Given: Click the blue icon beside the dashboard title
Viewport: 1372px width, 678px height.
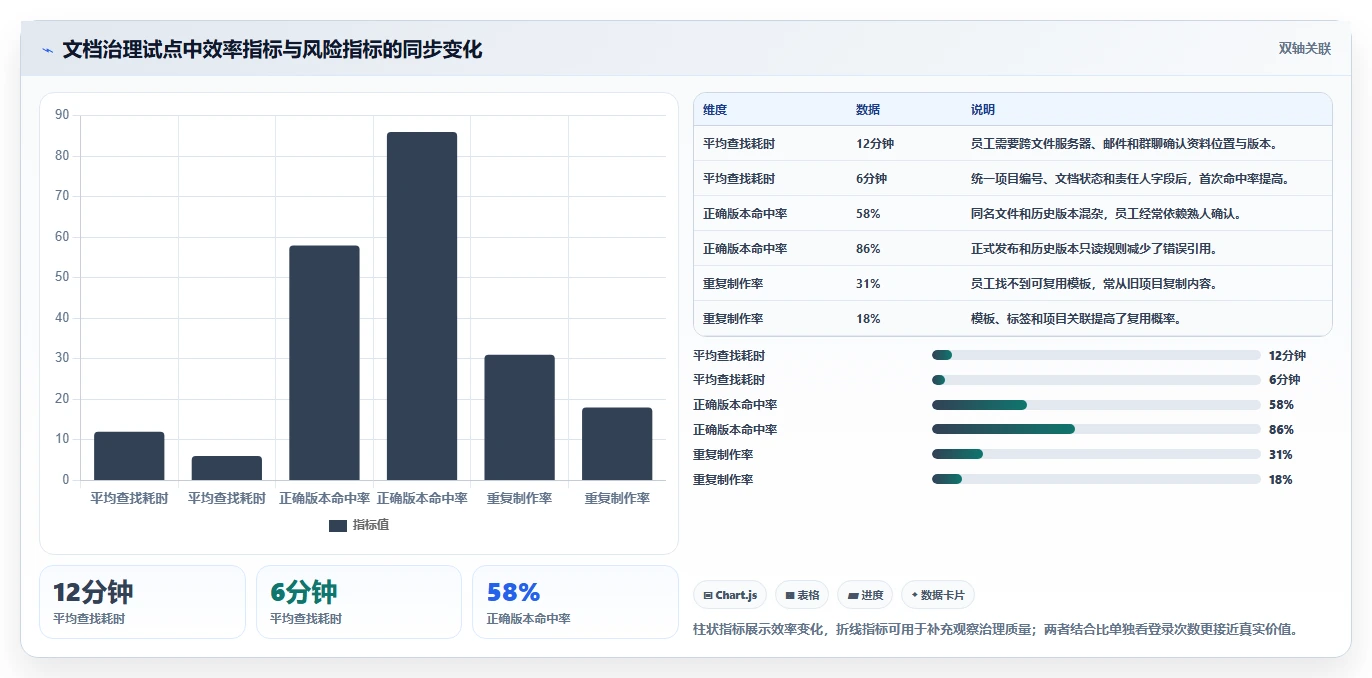Looking at the screenshot, I should pos(47,50).
